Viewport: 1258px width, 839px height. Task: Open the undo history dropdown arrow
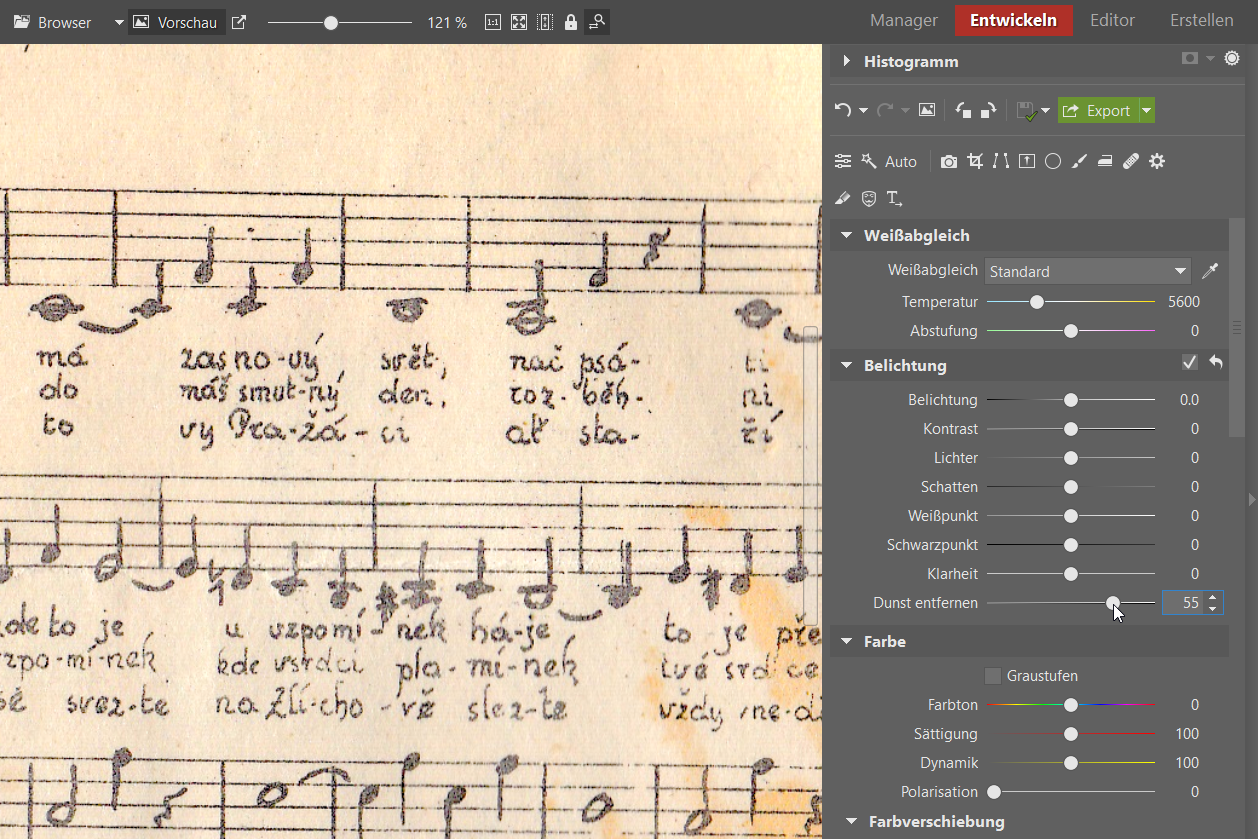click(x=863, y=111)
